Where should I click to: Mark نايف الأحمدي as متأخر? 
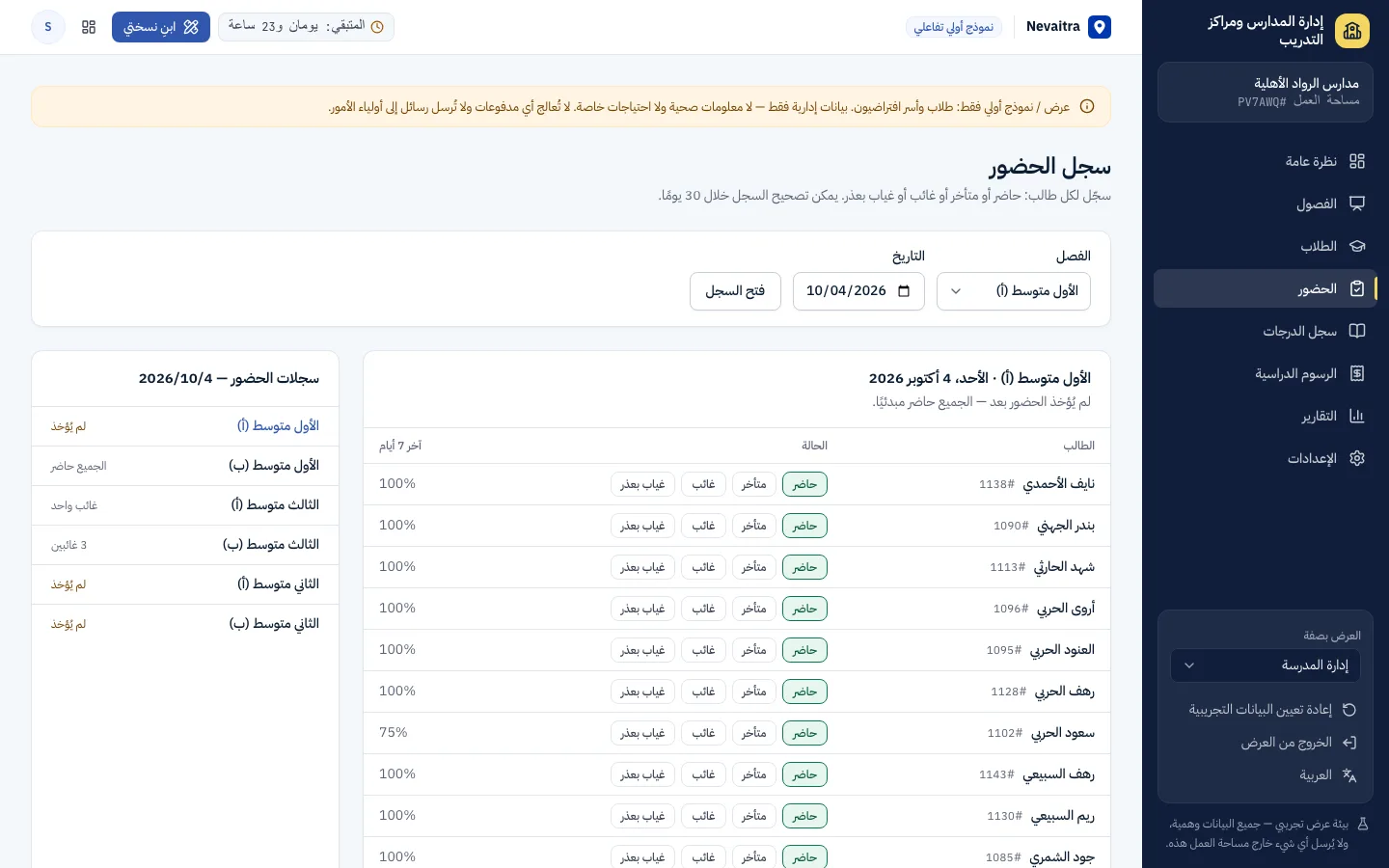point(754,484)
